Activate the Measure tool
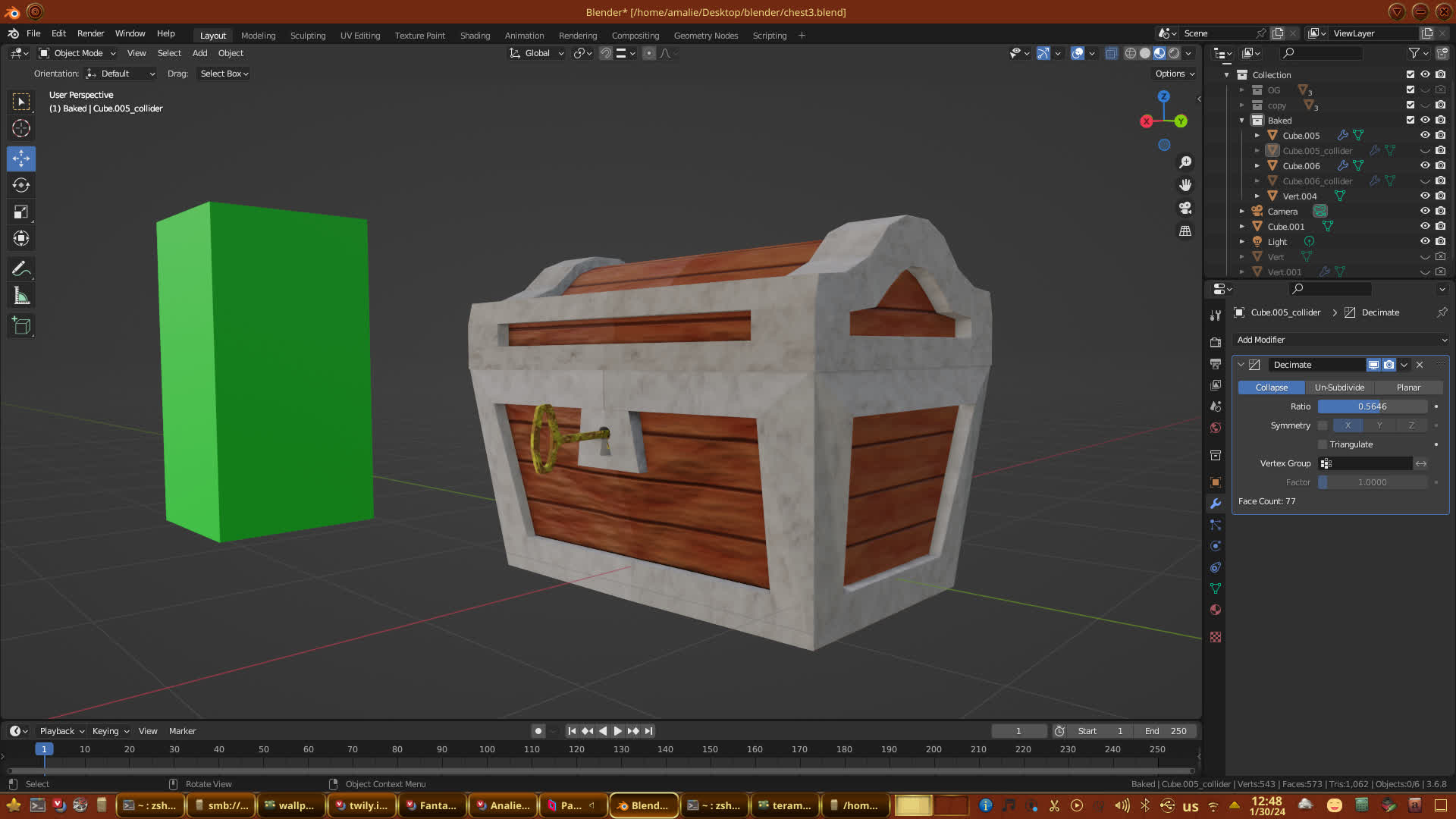Screen dimensions: 1456x819 [x=21, y=297]
